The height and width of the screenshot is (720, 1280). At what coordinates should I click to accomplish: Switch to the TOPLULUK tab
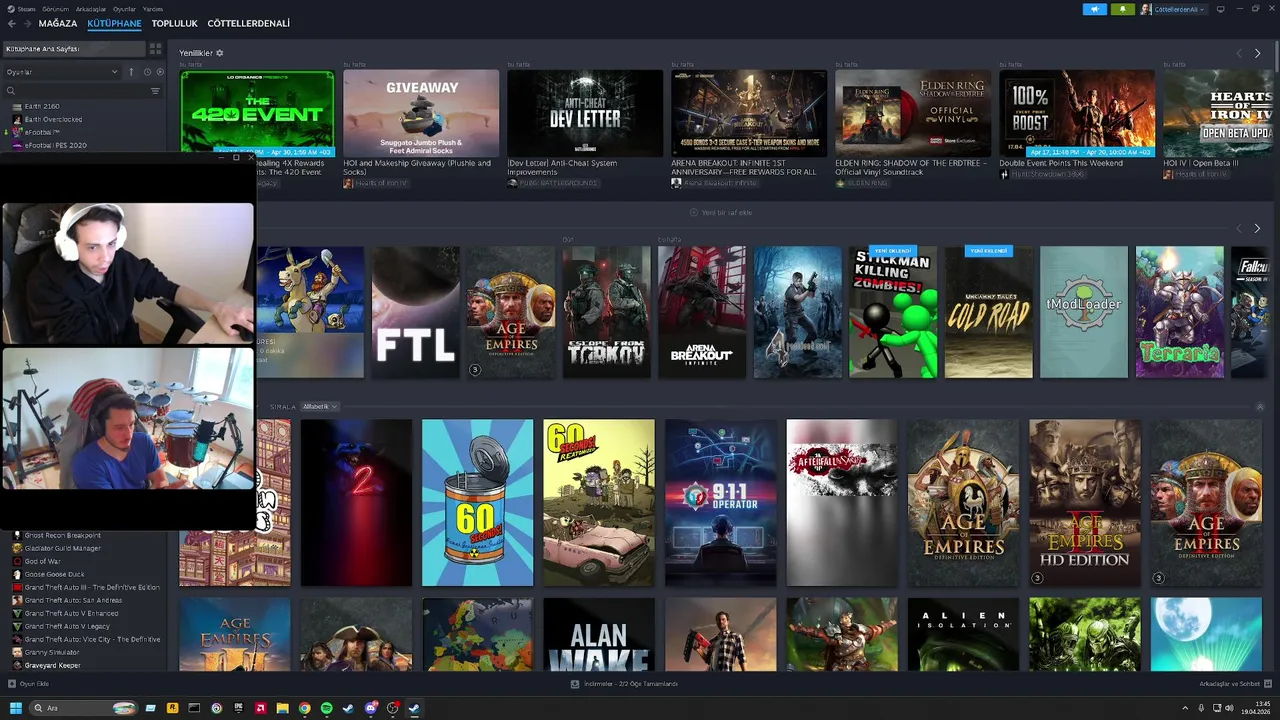[x=174, y=23]
